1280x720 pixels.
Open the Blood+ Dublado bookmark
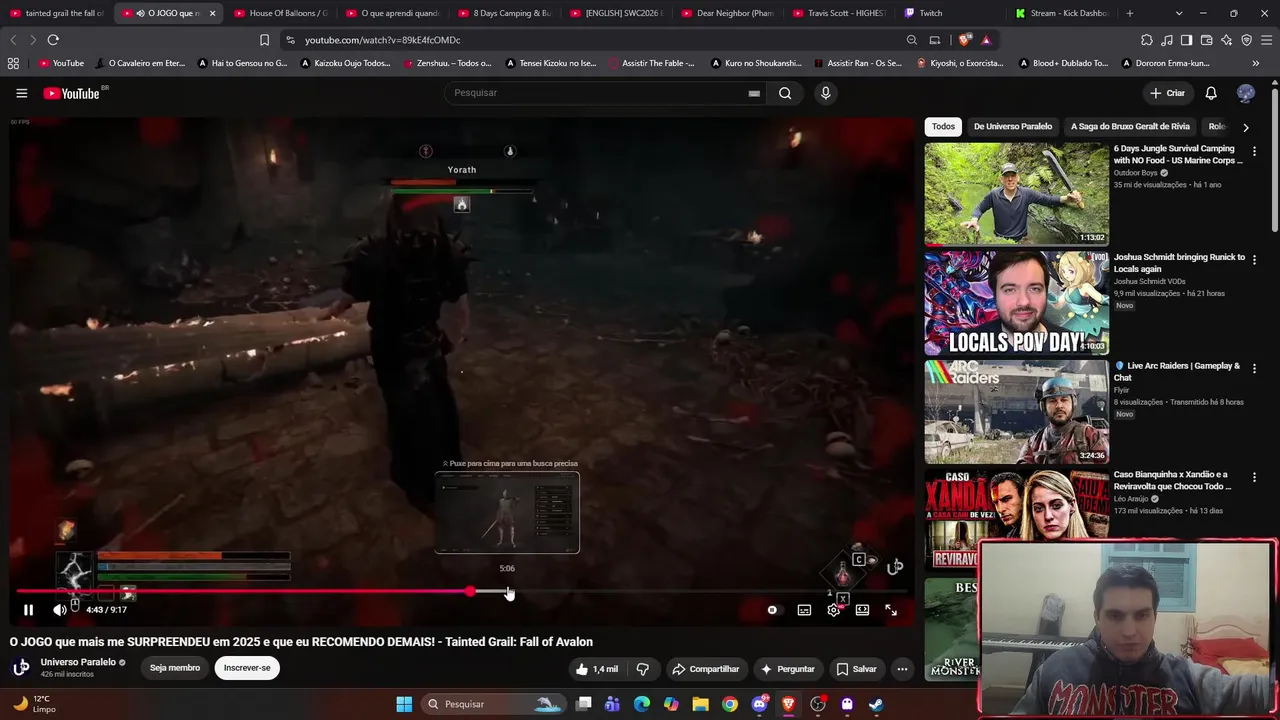(x=1062, y=63)
